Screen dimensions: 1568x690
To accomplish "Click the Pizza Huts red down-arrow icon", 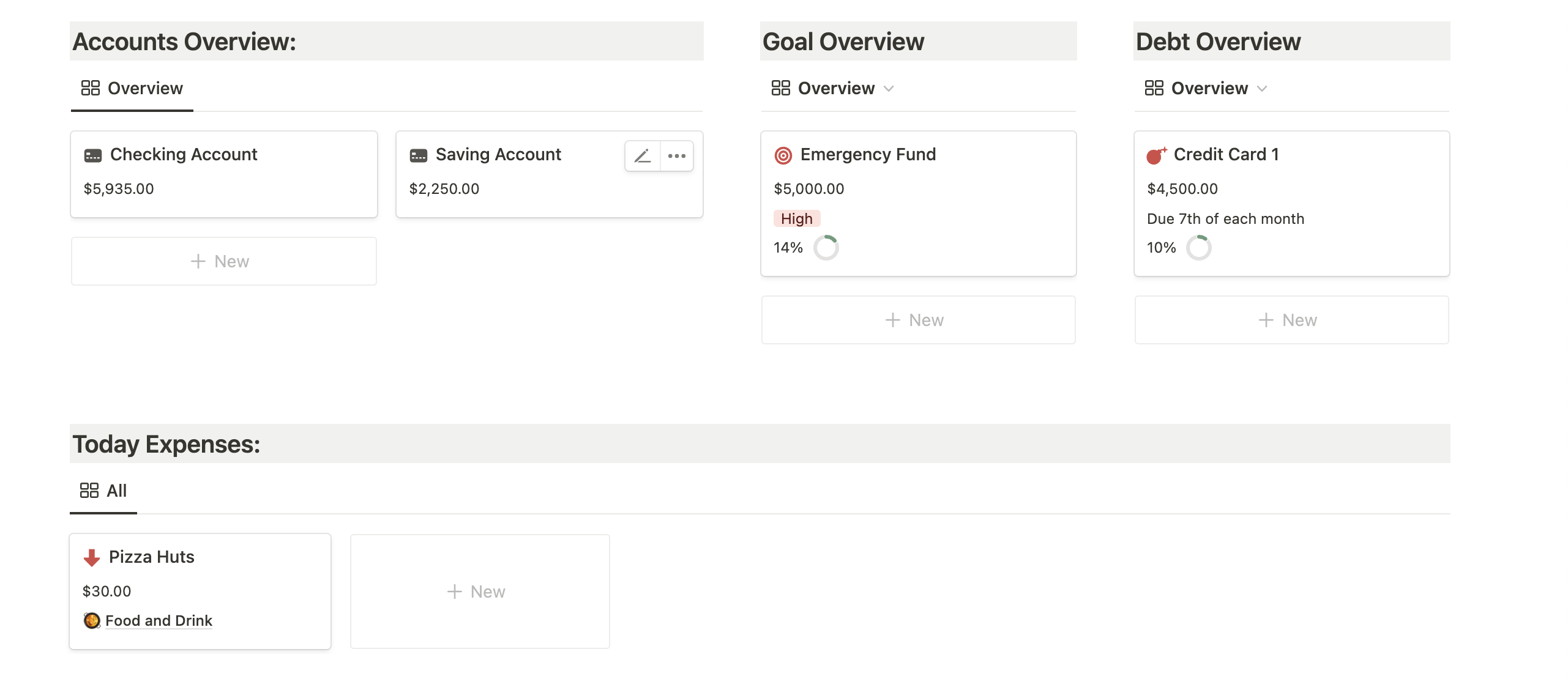I will 92,557.
